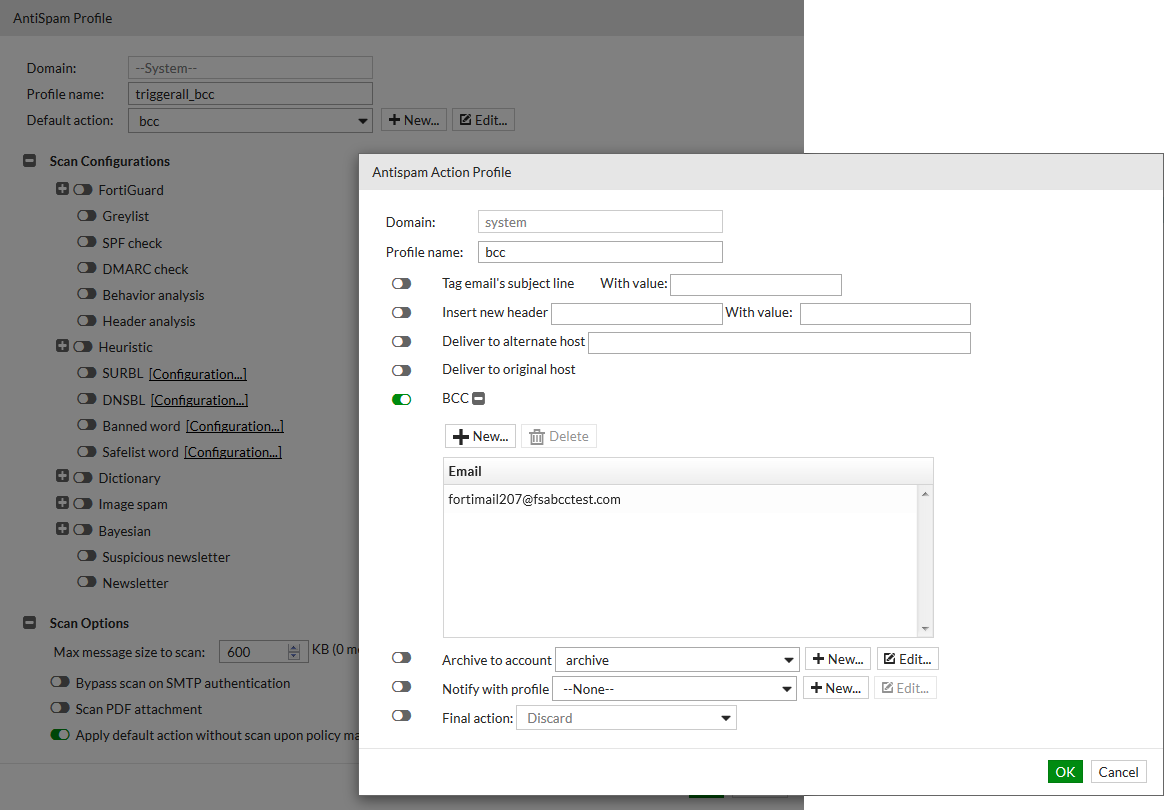Click New button above the BCC email list

click(x=480, y=436)
